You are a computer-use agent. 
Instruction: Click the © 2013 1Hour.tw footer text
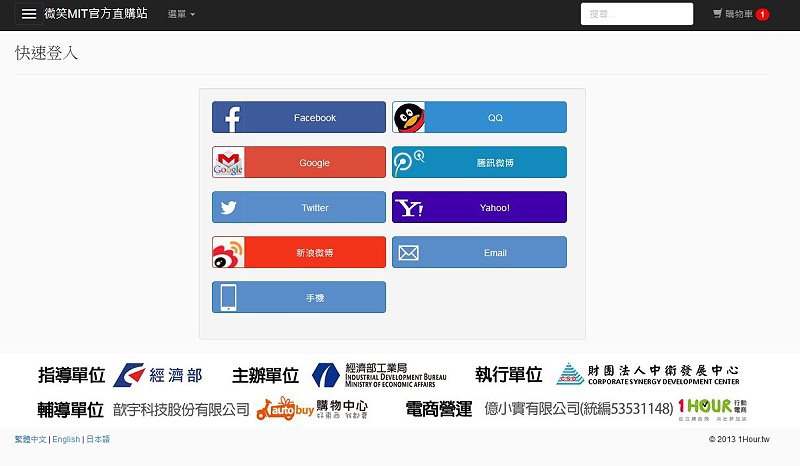[x=739, y=439]
